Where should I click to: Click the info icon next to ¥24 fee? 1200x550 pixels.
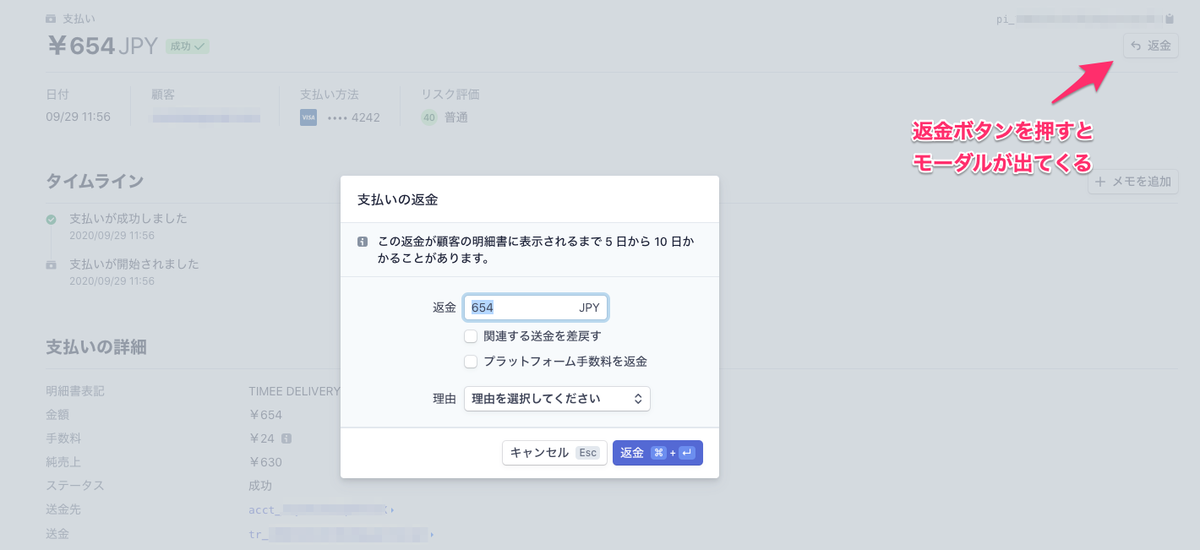pos(287,438)
